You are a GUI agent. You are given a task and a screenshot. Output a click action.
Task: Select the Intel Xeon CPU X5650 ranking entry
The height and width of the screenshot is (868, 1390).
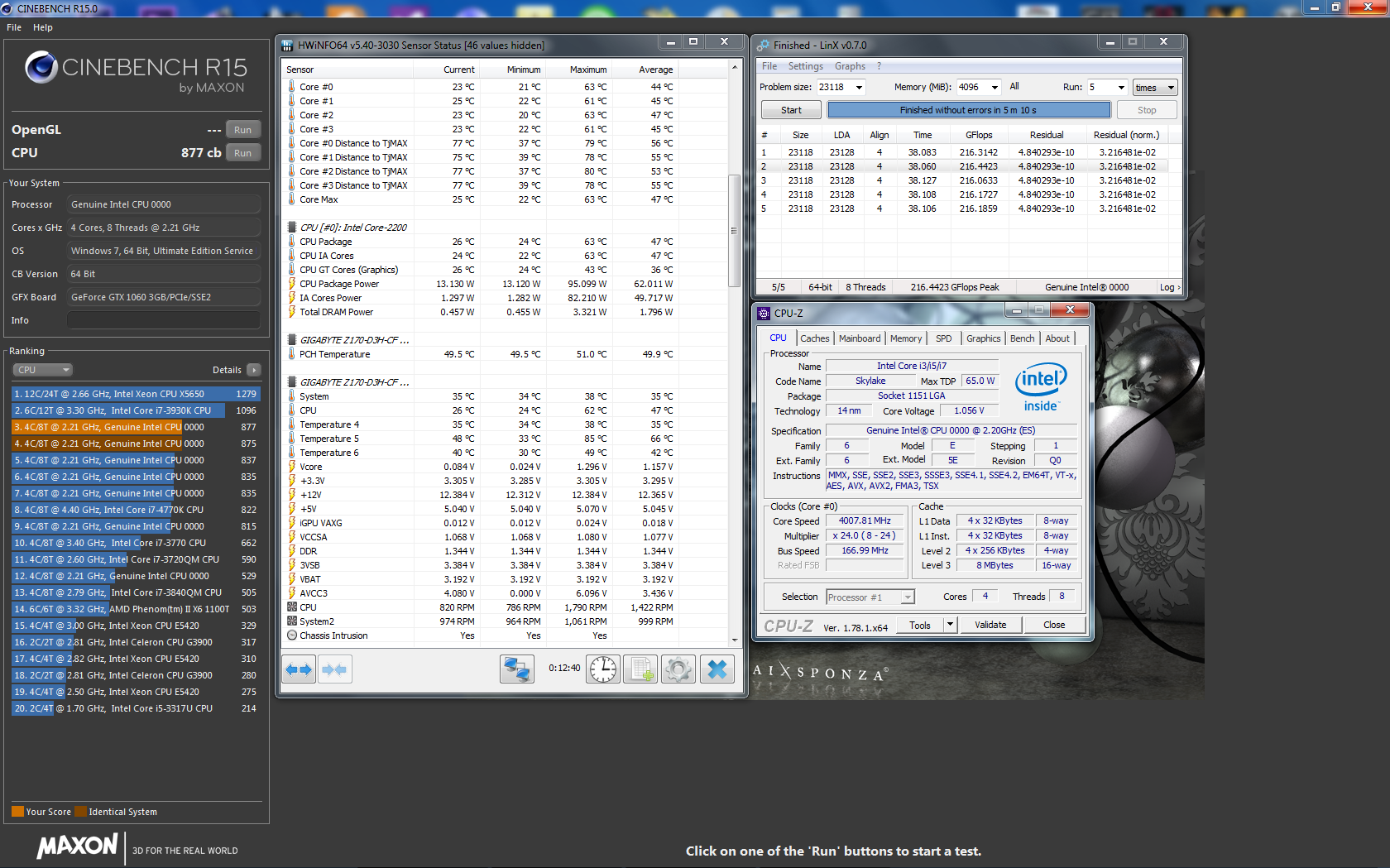pyautogui.click(x=136, y=394)
